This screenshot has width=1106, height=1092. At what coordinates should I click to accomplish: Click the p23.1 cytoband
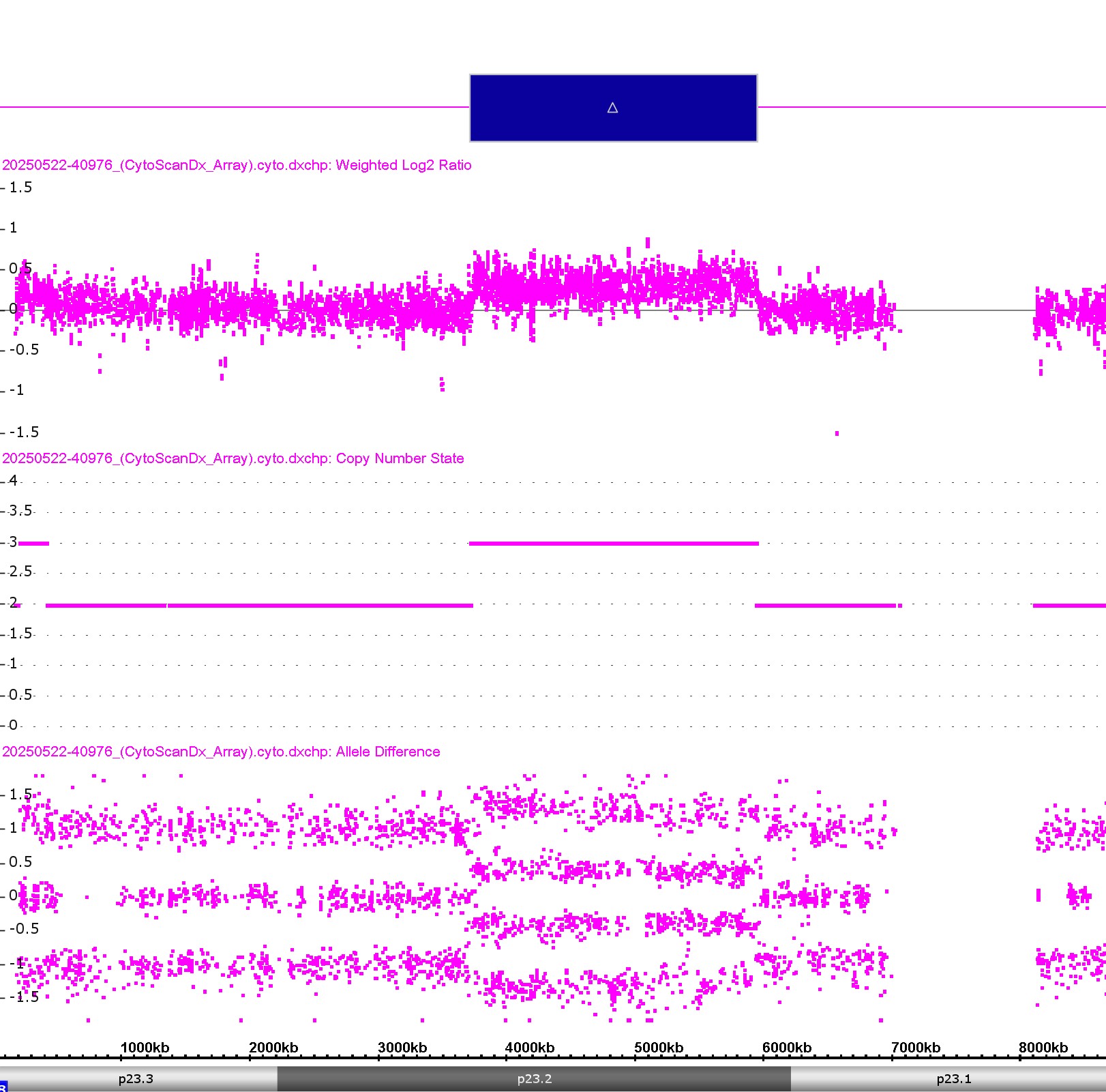953,1079
